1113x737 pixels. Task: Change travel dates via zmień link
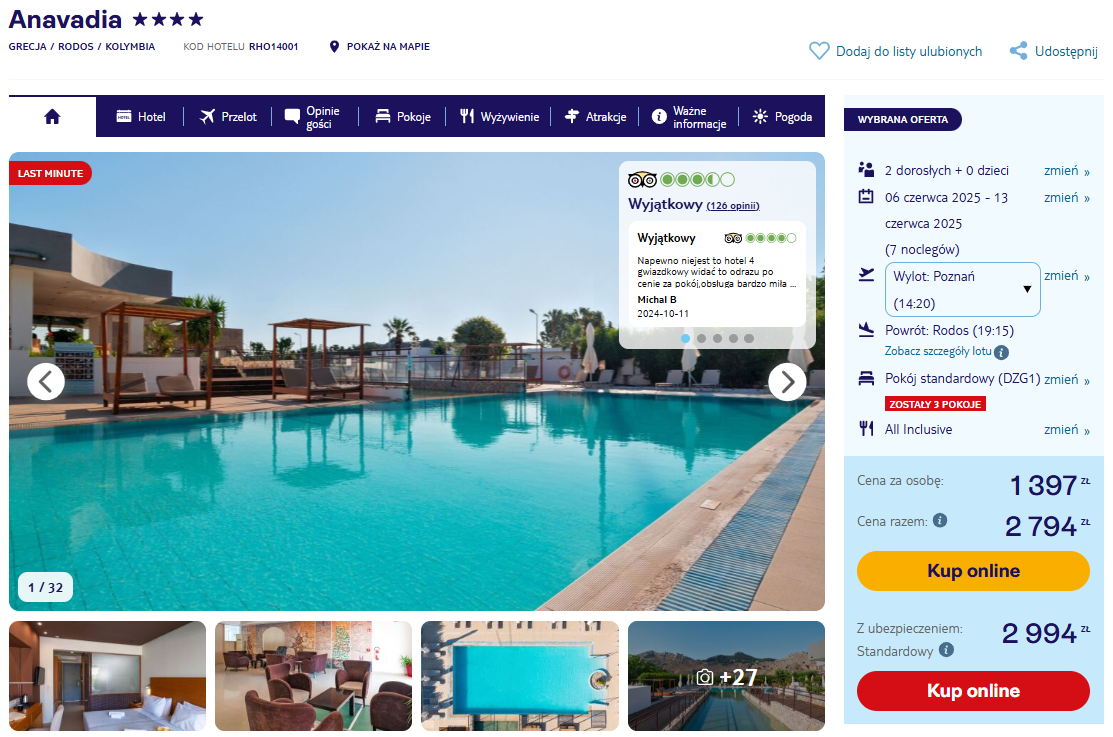1066,198
